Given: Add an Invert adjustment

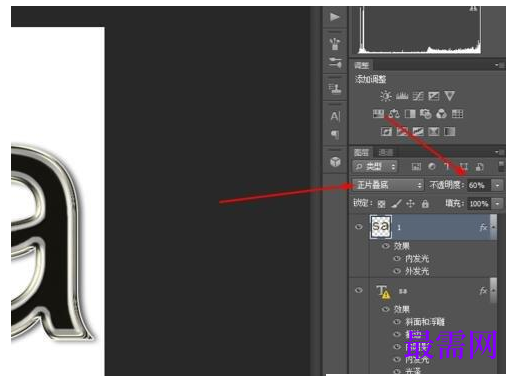Looking at the screenshot, I should (386, 131).
